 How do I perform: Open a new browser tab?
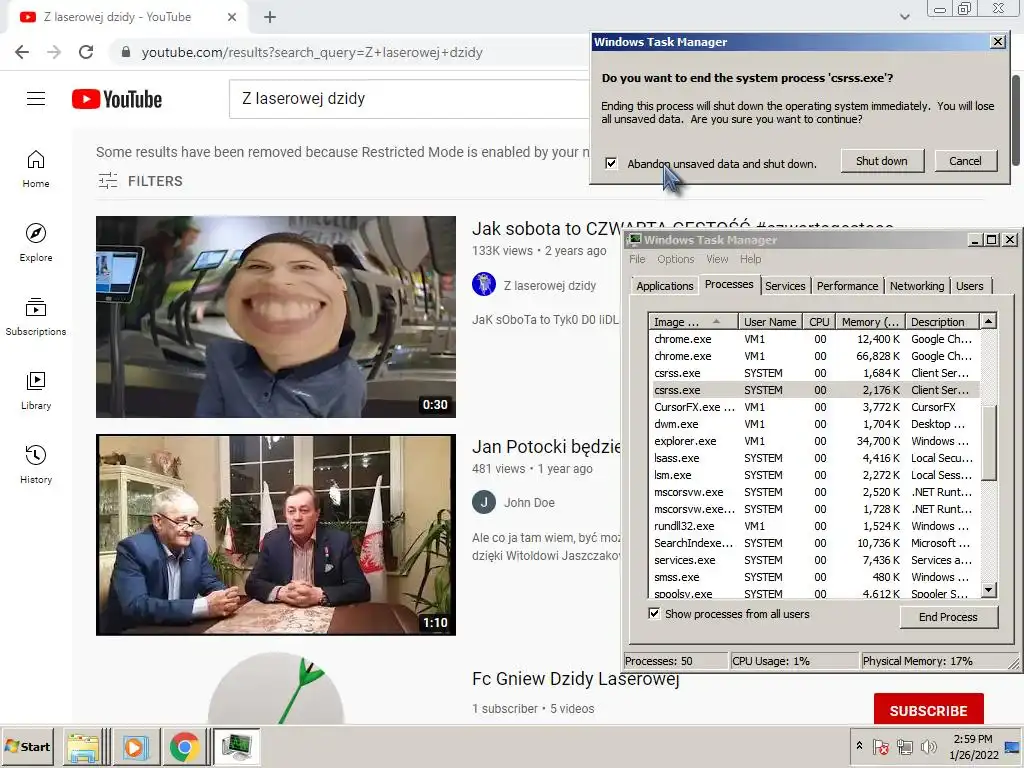270,17
